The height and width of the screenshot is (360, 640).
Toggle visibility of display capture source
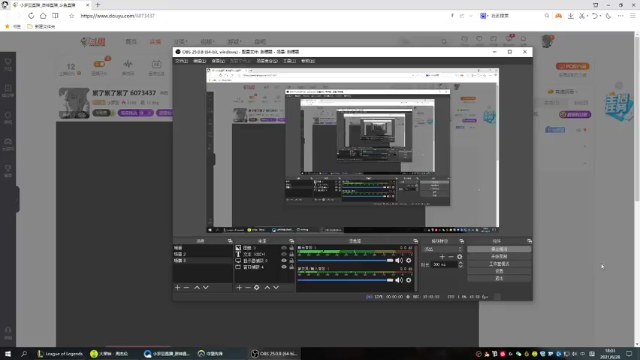coord(284,260)
